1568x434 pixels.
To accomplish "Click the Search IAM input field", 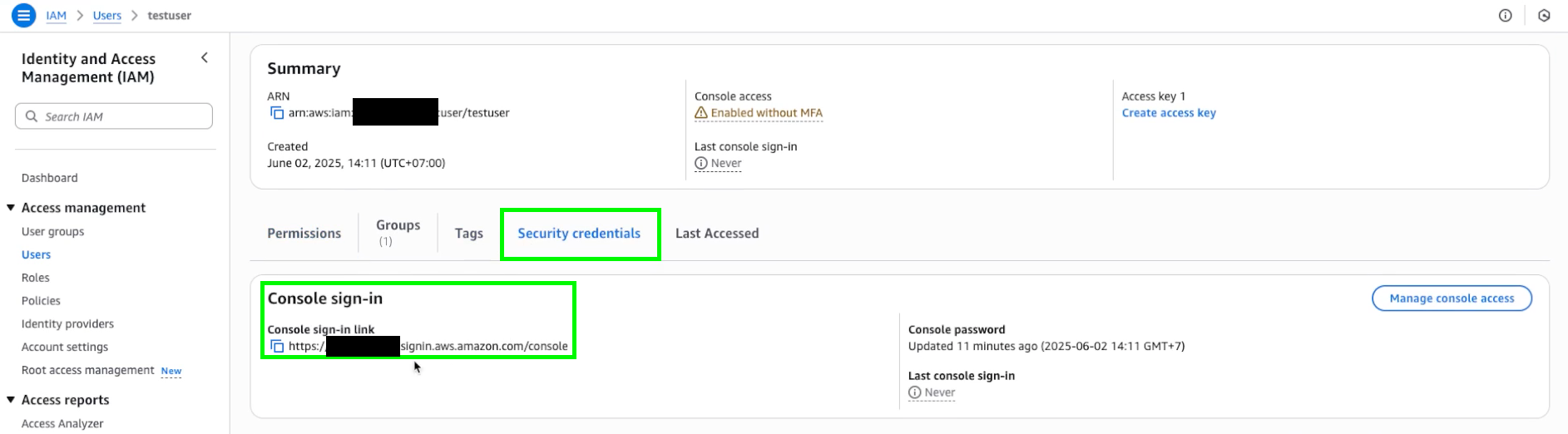I will (x=114, y=116).
